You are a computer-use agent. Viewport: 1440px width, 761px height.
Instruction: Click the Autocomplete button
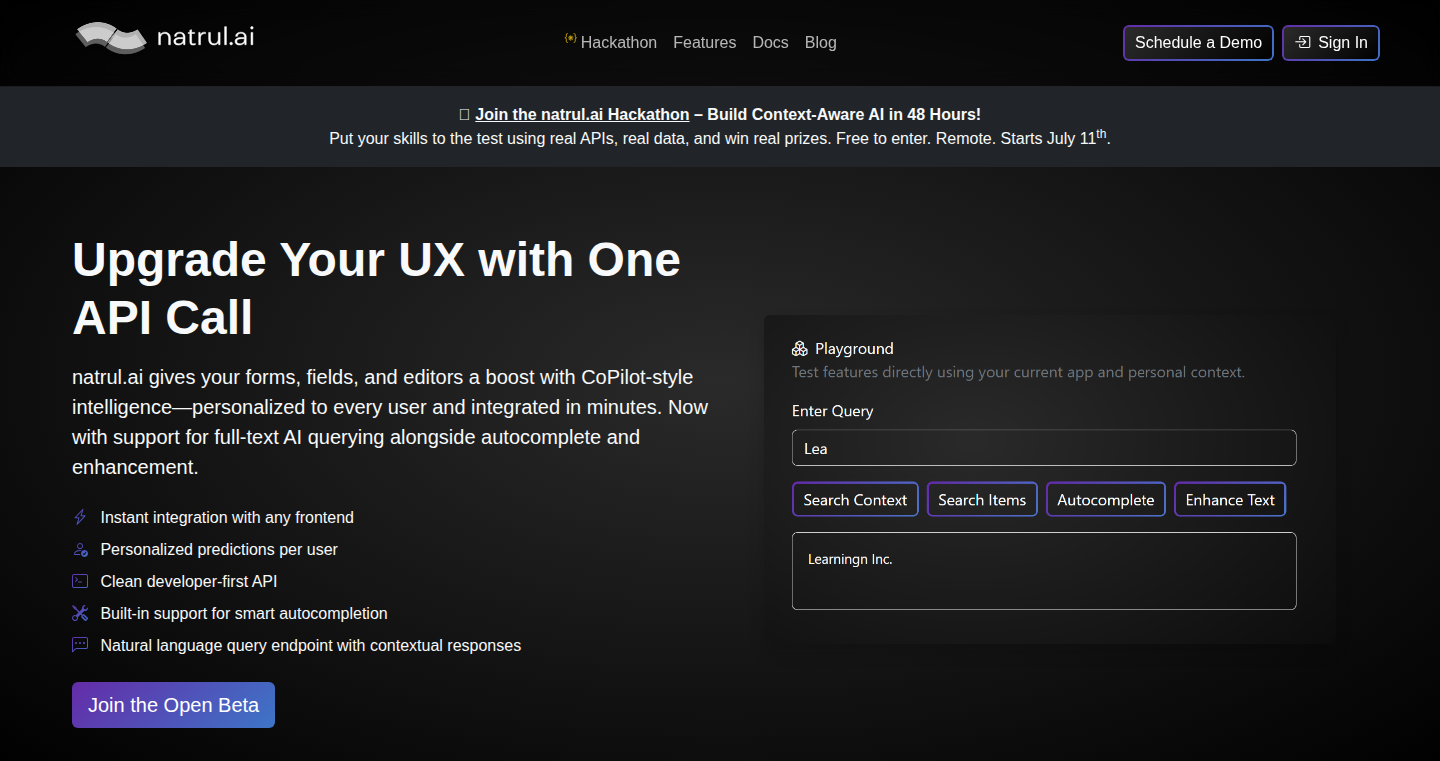click(1106, 500)
